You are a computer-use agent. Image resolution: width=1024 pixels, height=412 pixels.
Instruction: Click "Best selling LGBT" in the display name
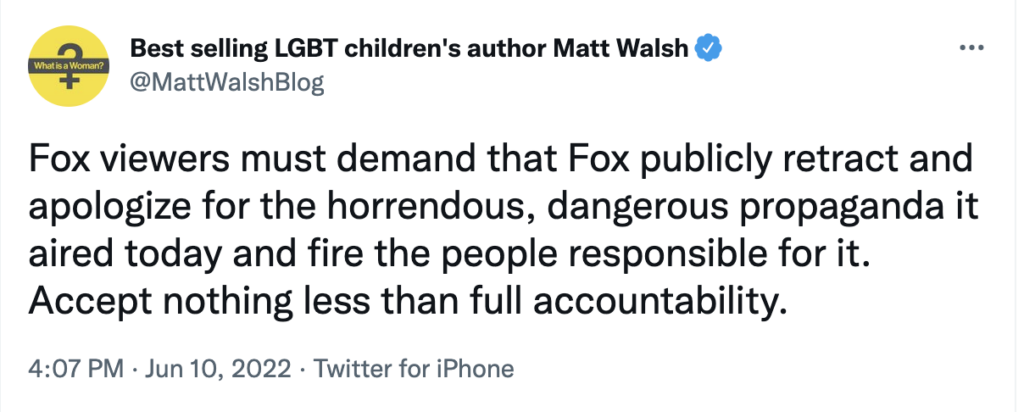pos(229,47)
